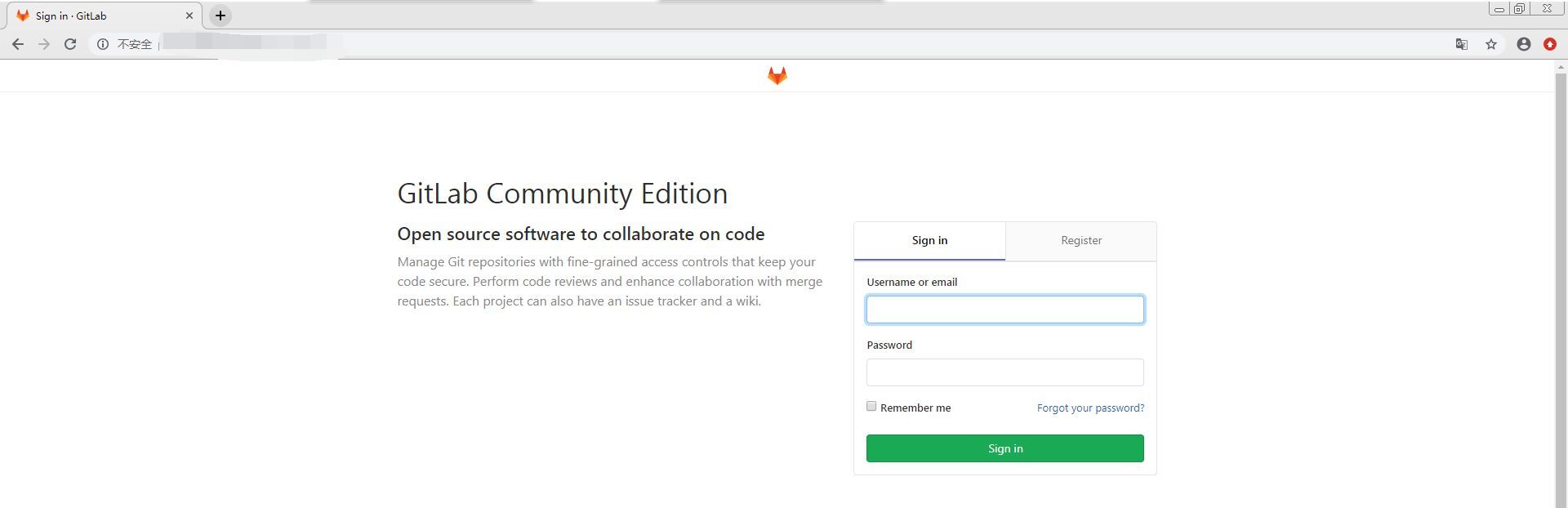Click the 'Open source software to collaborate on code' text
Screen dimensions: 1568x508
pos(581,234)
